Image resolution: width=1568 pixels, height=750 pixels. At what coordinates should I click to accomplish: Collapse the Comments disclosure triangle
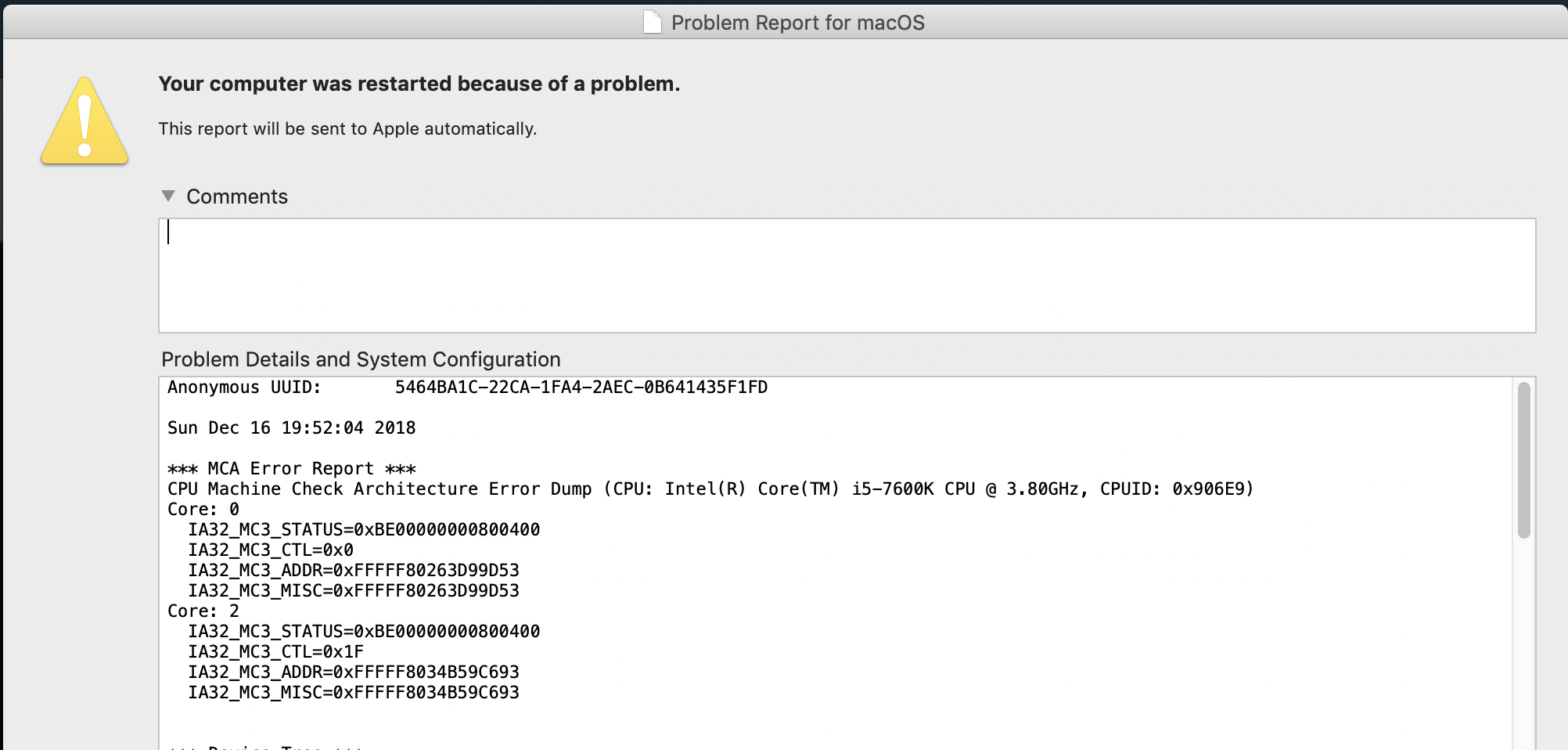(168, 196)
